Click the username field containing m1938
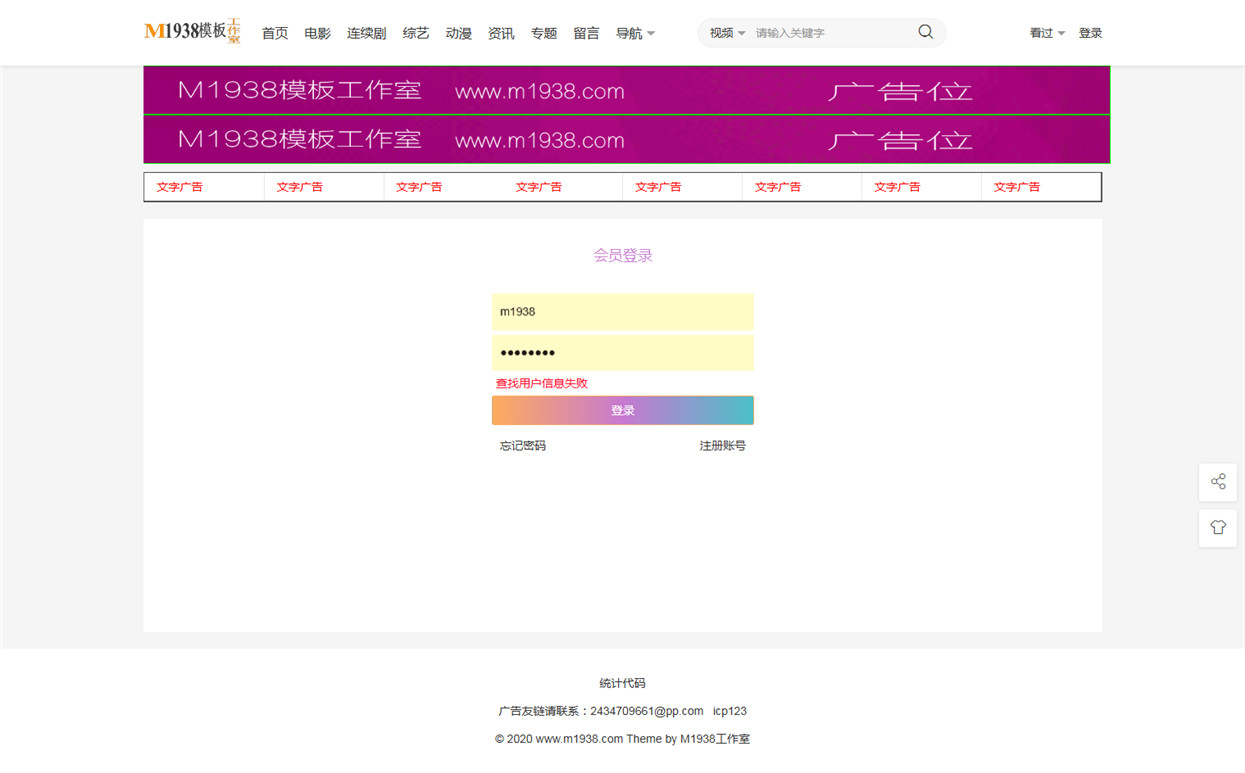1245x773 pixels. tap(623, 312)
